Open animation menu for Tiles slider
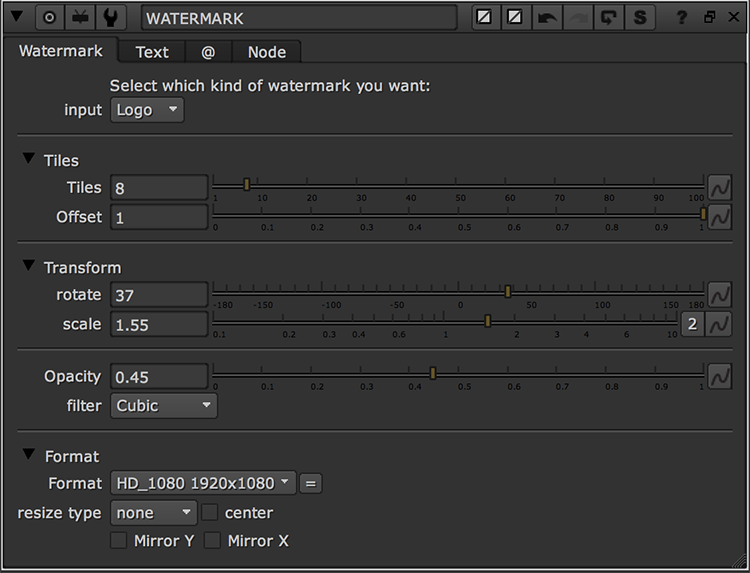750x573 pixels. point(720,187)
